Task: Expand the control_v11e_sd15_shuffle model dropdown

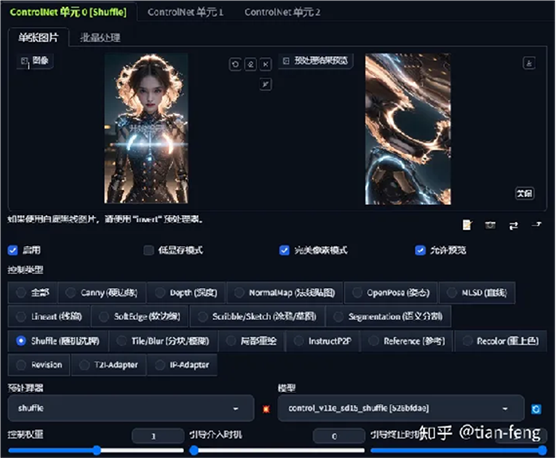Action: pos(401,408)
